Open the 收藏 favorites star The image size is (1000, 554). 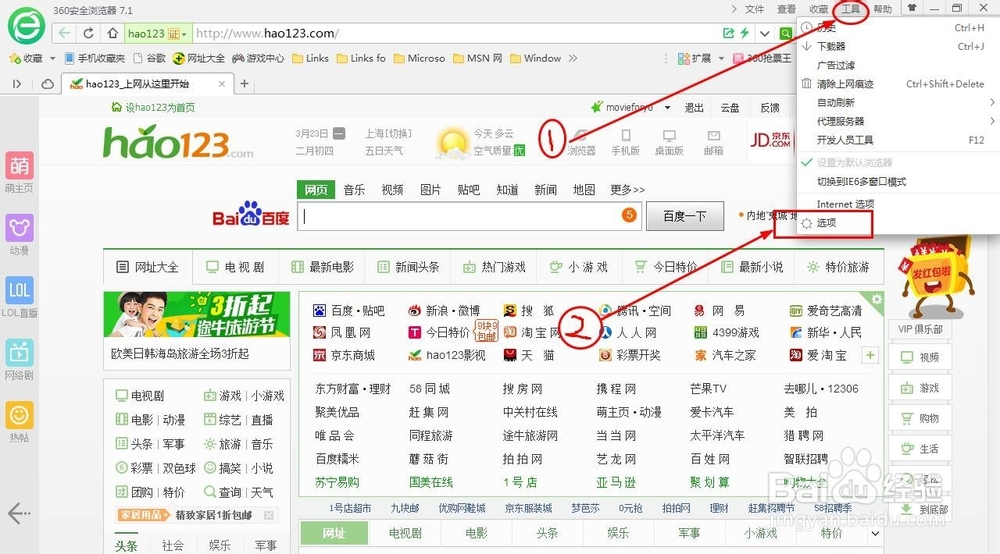point(15,58)
